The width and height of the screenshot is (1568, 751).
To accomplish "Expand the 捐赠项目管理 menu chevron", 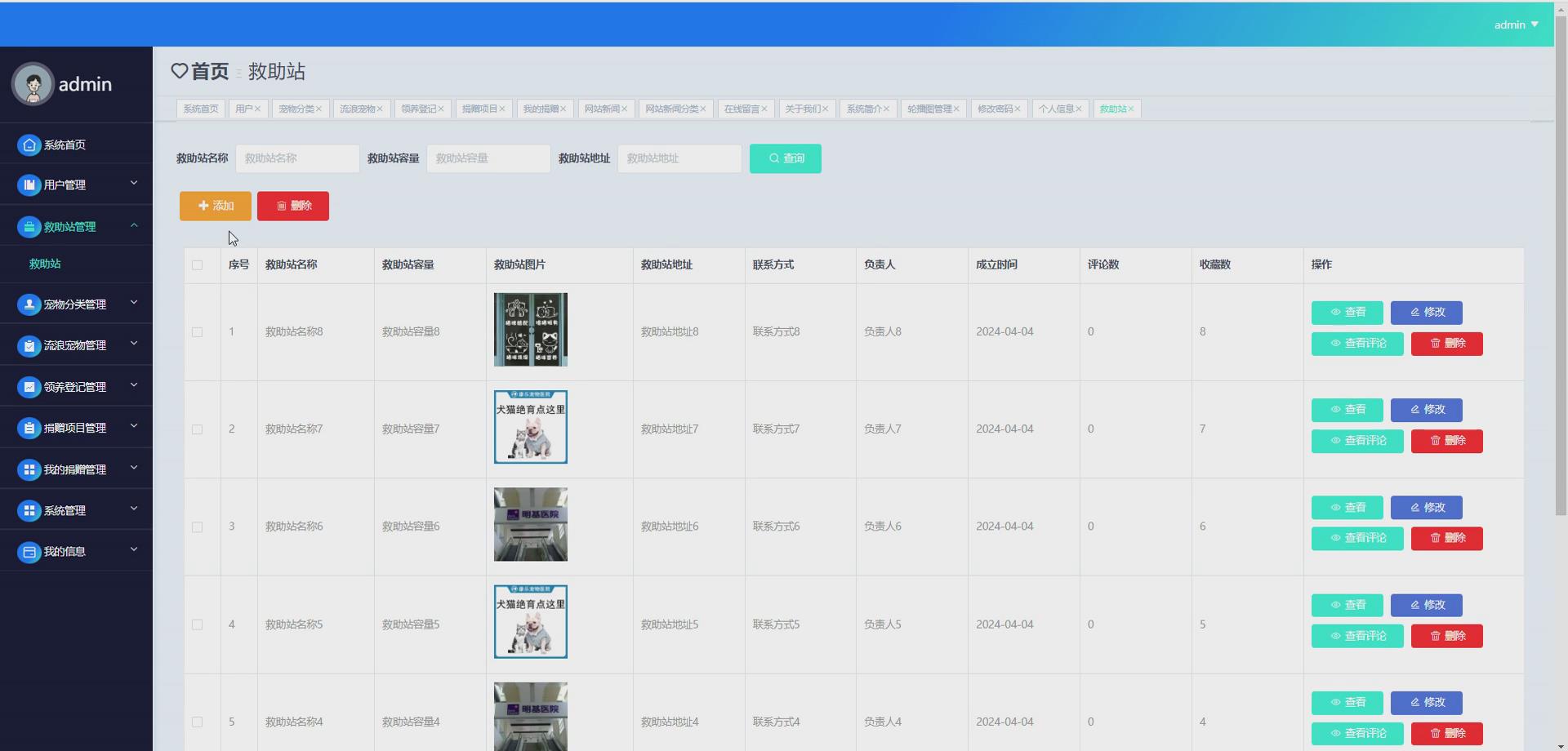I will coord(134,425).
